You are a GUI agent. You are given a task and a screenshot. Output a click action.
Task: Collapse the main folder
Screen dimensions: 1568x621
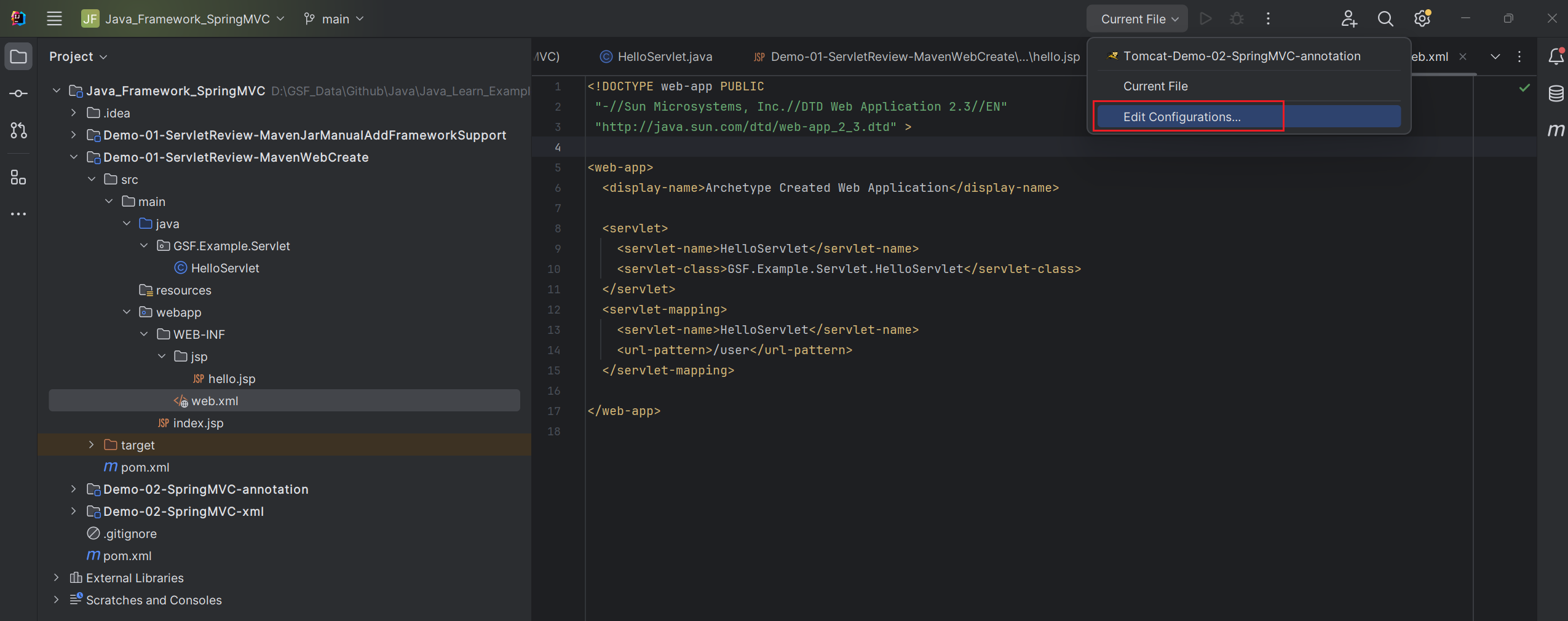(x=109, y=202)
